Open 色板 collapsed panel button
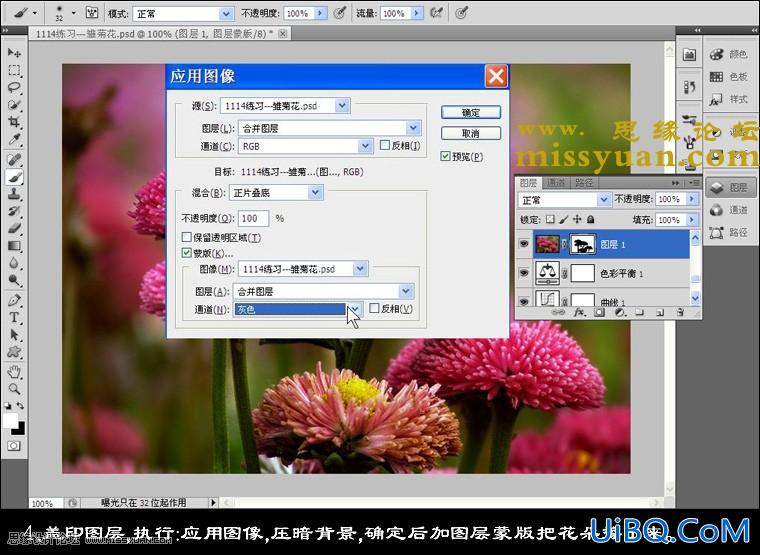The height and width of the screenshot is (555, 760). pos(728,77)
